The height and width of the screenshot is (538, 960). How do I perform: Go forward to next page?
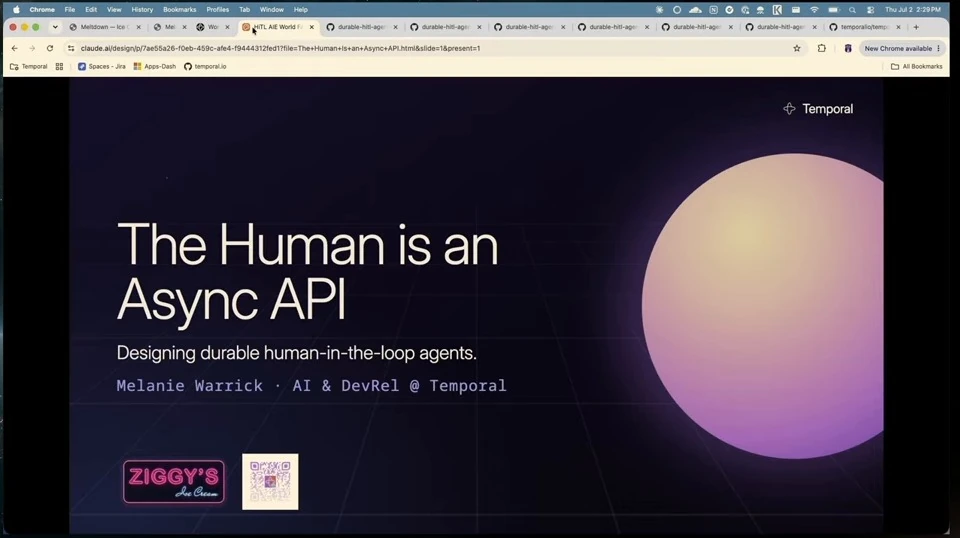click(32, 48)
